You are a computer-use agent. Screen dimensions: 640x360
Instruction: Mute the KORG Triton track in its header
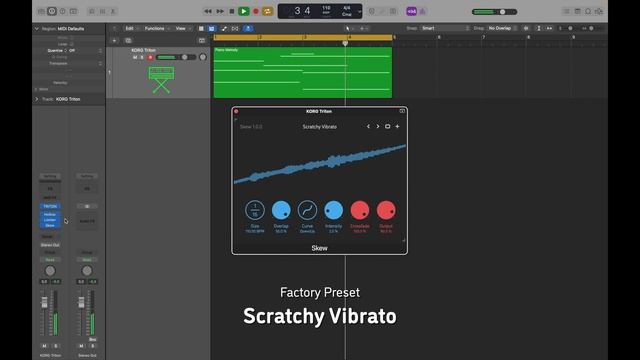[x=135, y=58]
